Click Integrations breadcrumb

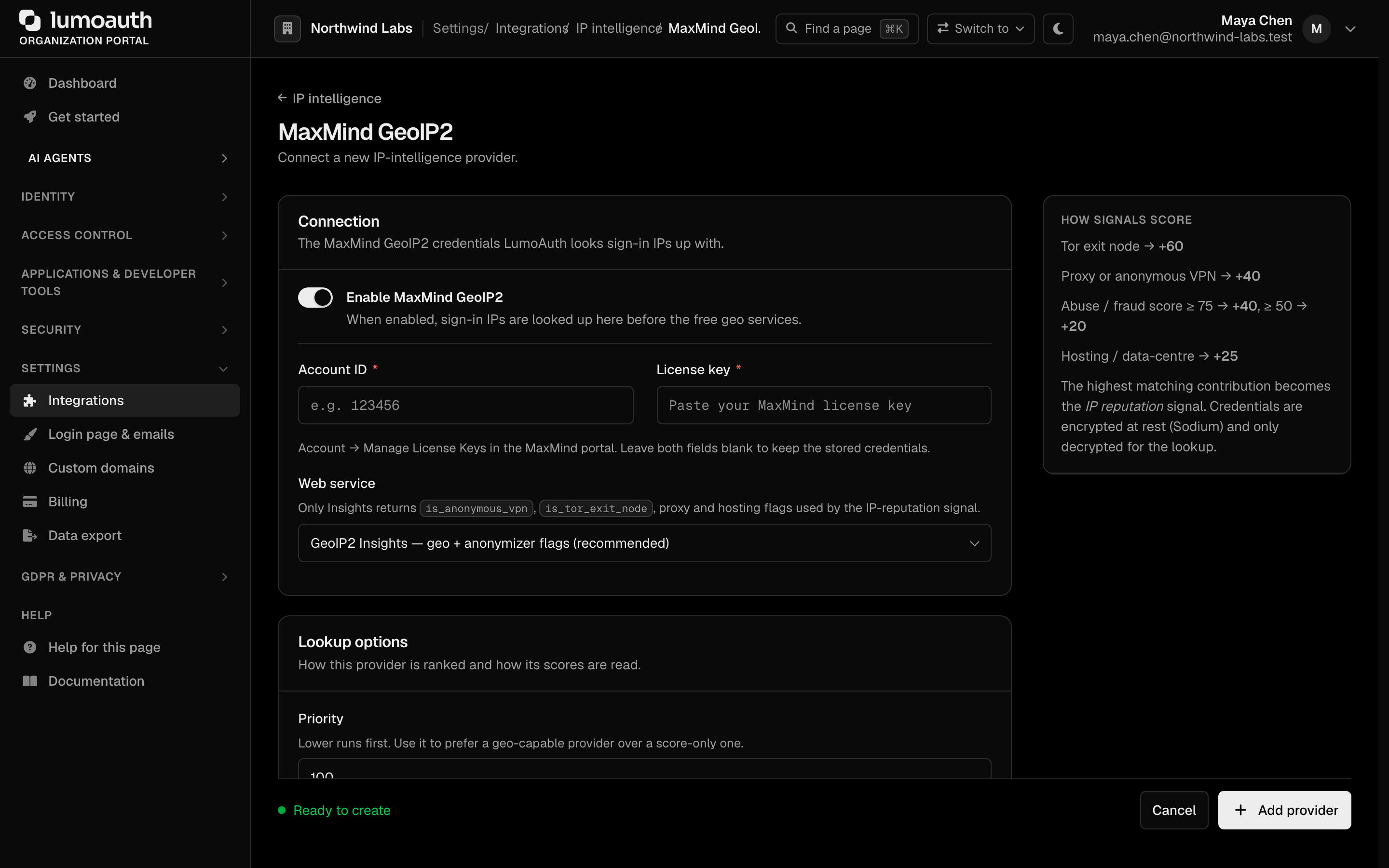pyautogui.click(x=531, y=28)
